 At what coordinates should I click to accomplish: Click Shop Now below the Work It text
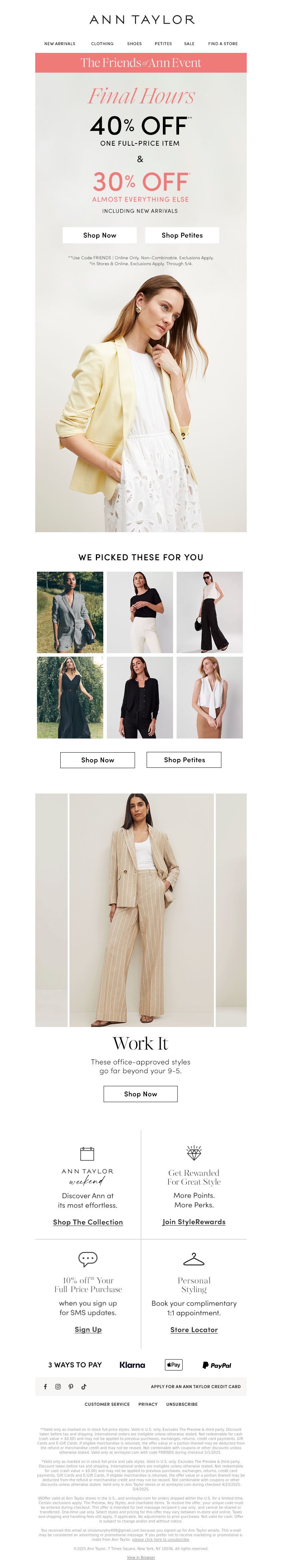[140, 1094]
